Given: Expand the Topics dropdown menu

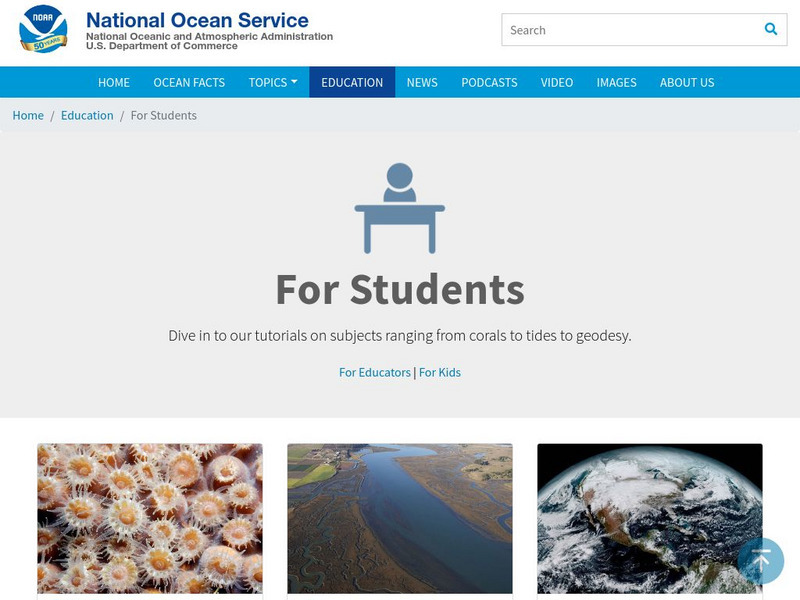Looking at the screenshot, I should click(x=273, y=82).
